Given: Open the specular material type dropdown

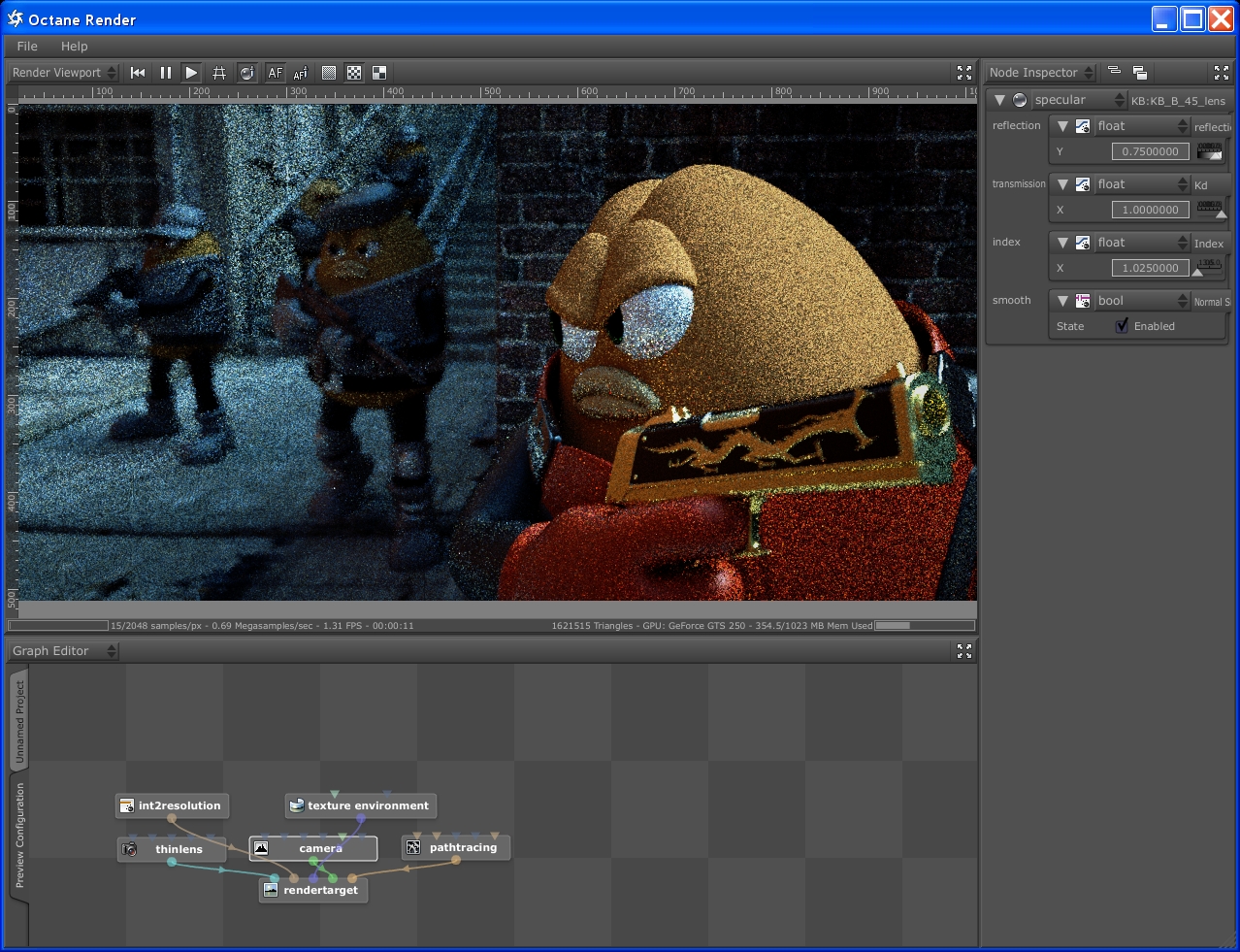Looking at the screenshot, I should click(1078, 100).
